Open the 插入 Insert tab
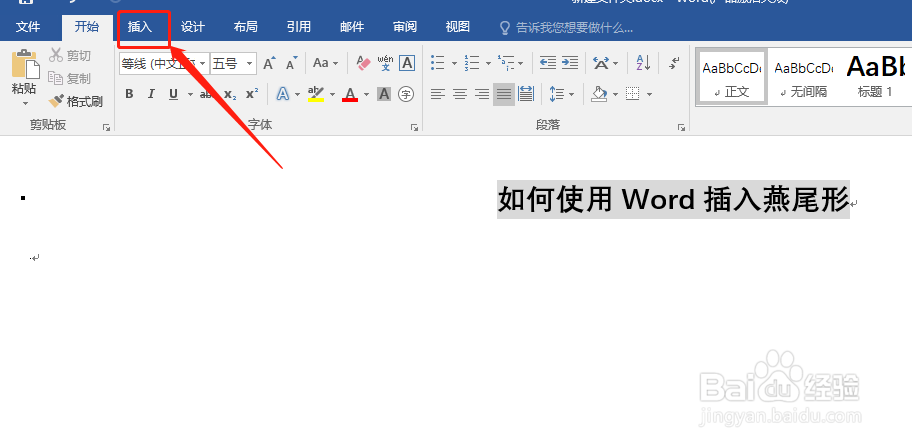The height and width of the screenshot is (447, 912). pos(140,27)
